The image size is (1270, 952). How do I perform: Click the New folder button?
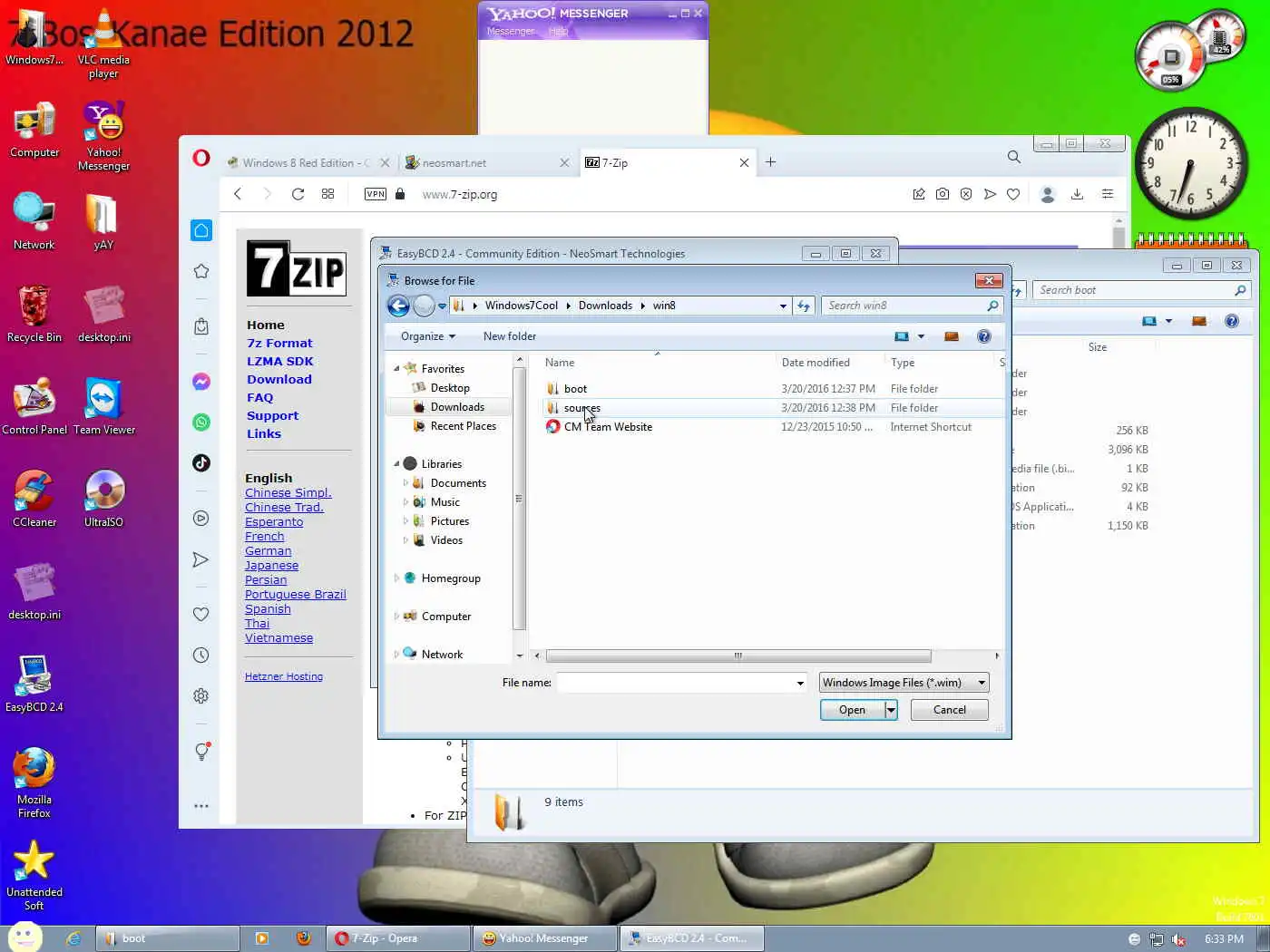(510, 336)
